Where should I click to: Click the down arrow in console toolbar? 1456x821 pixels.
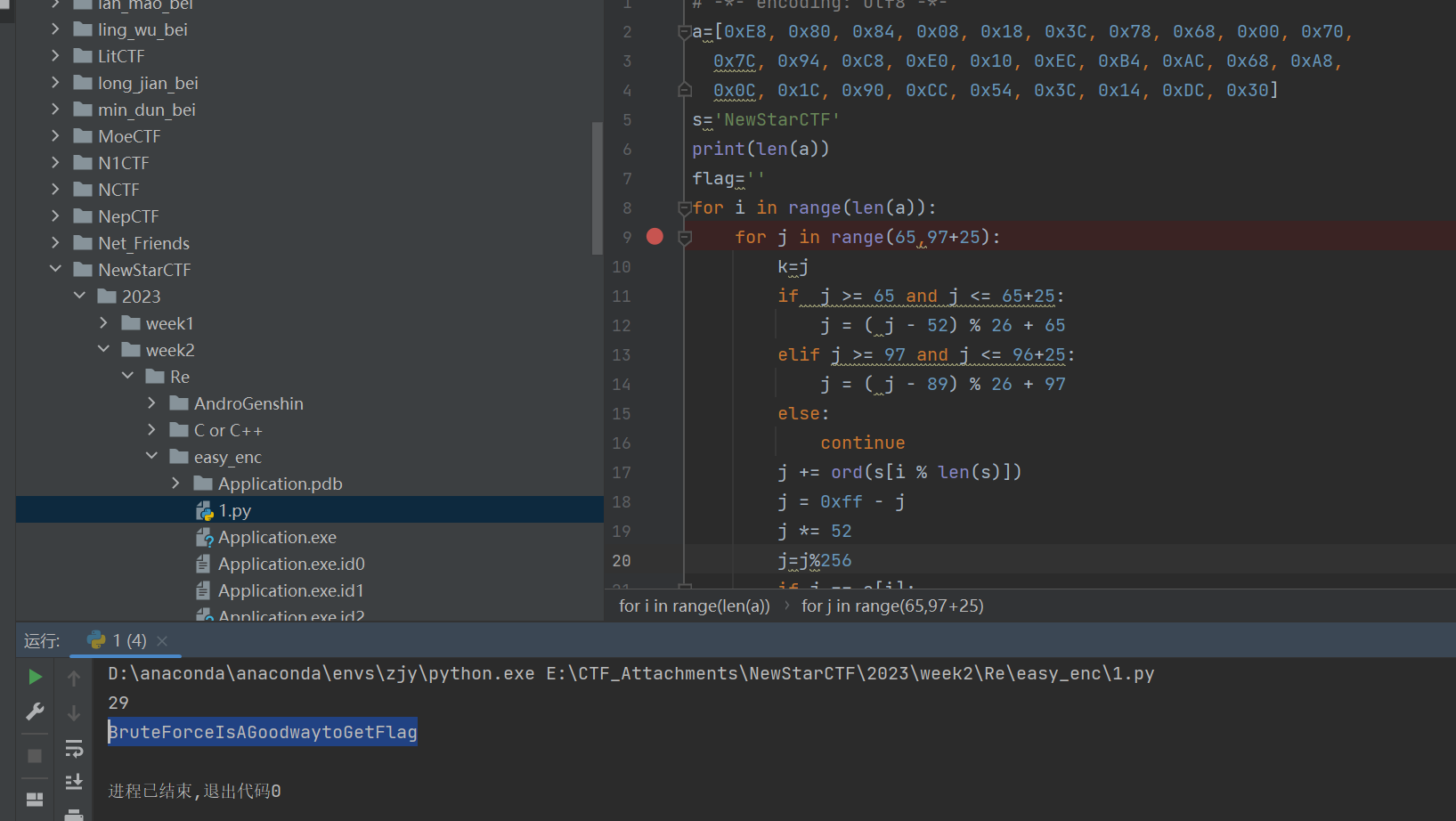pyautogui.click(x=74, y=713)
